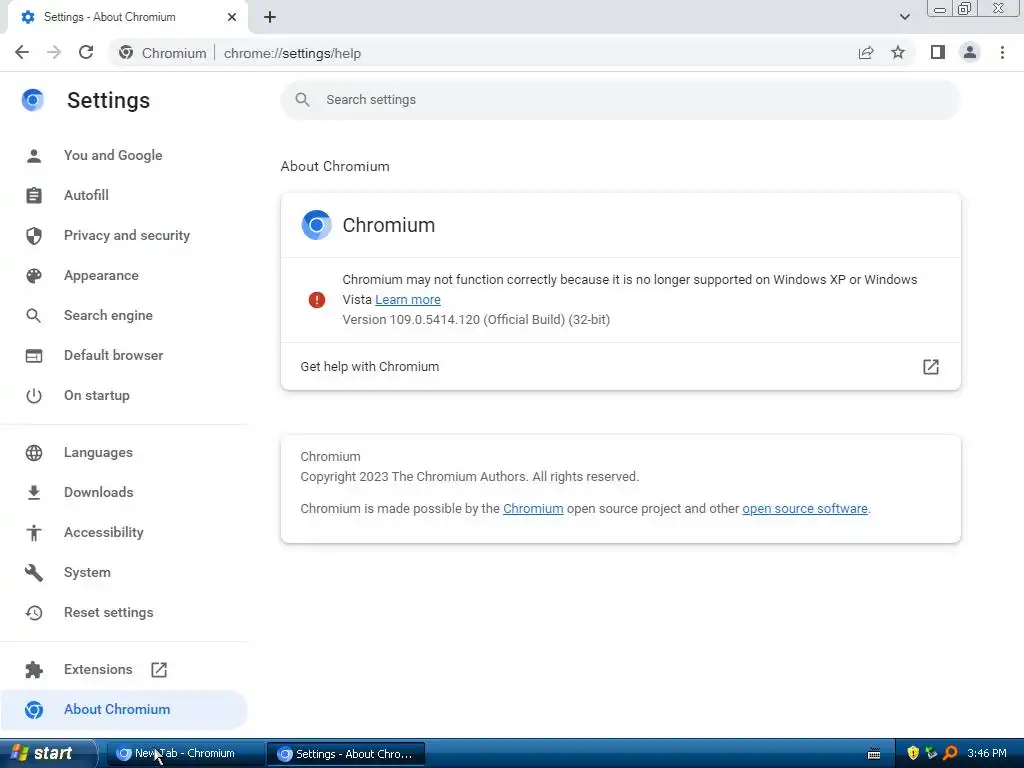
Task: Select Settings - About Chromium taskbar button
Action: [x=346, y=754]
